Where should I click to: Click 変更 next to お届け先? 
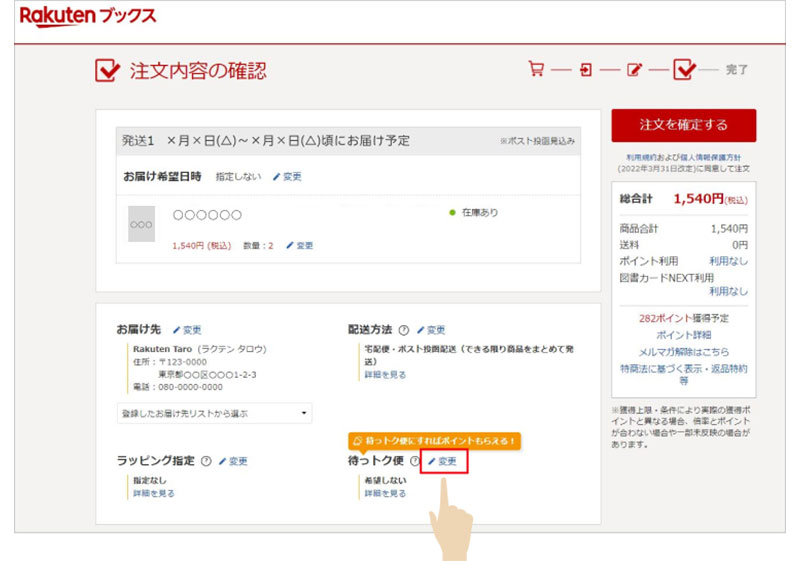(x=187, y=330)
